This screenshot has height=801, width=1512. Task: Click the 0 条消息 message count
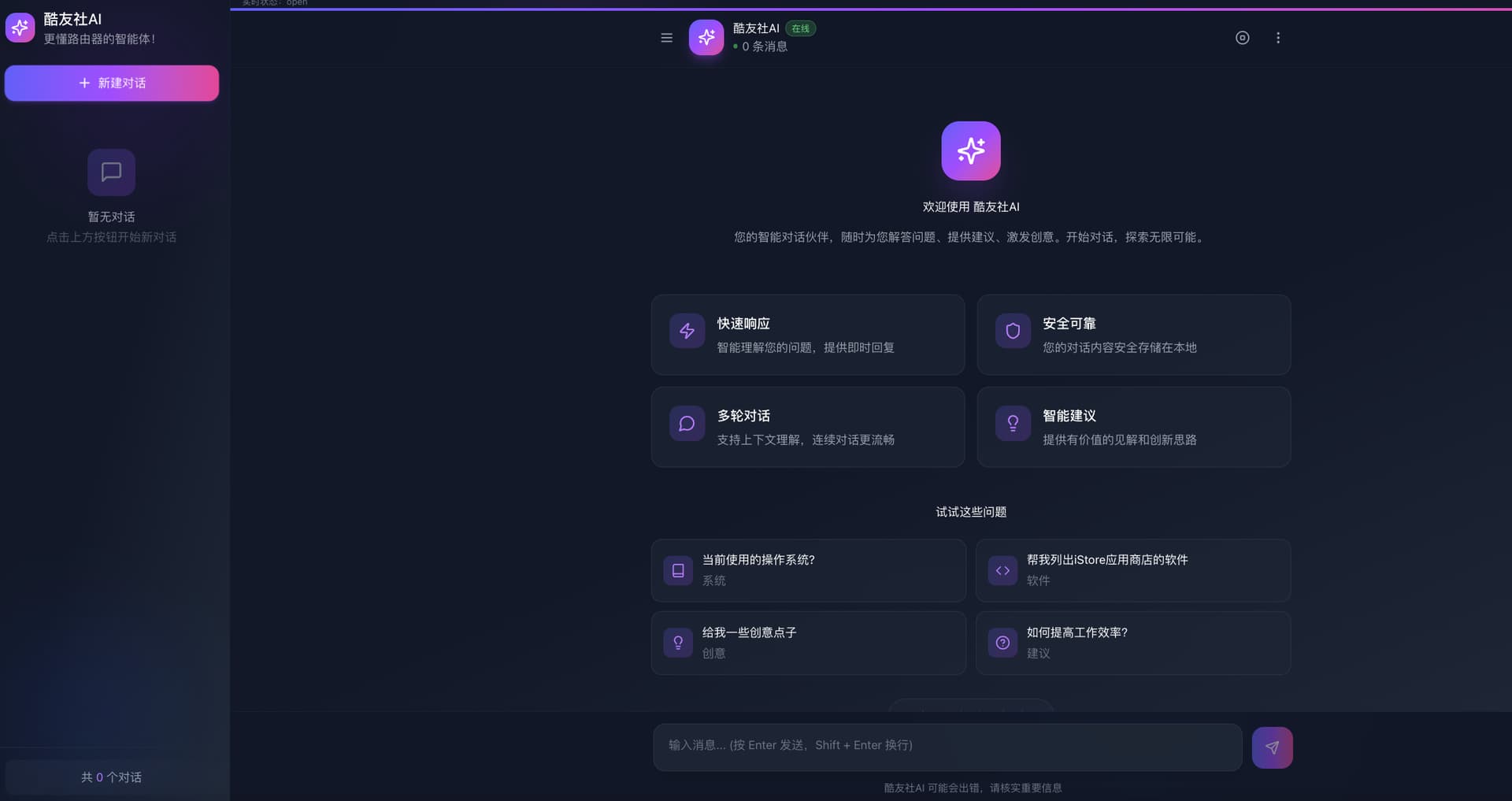click(x=765, y=46)
